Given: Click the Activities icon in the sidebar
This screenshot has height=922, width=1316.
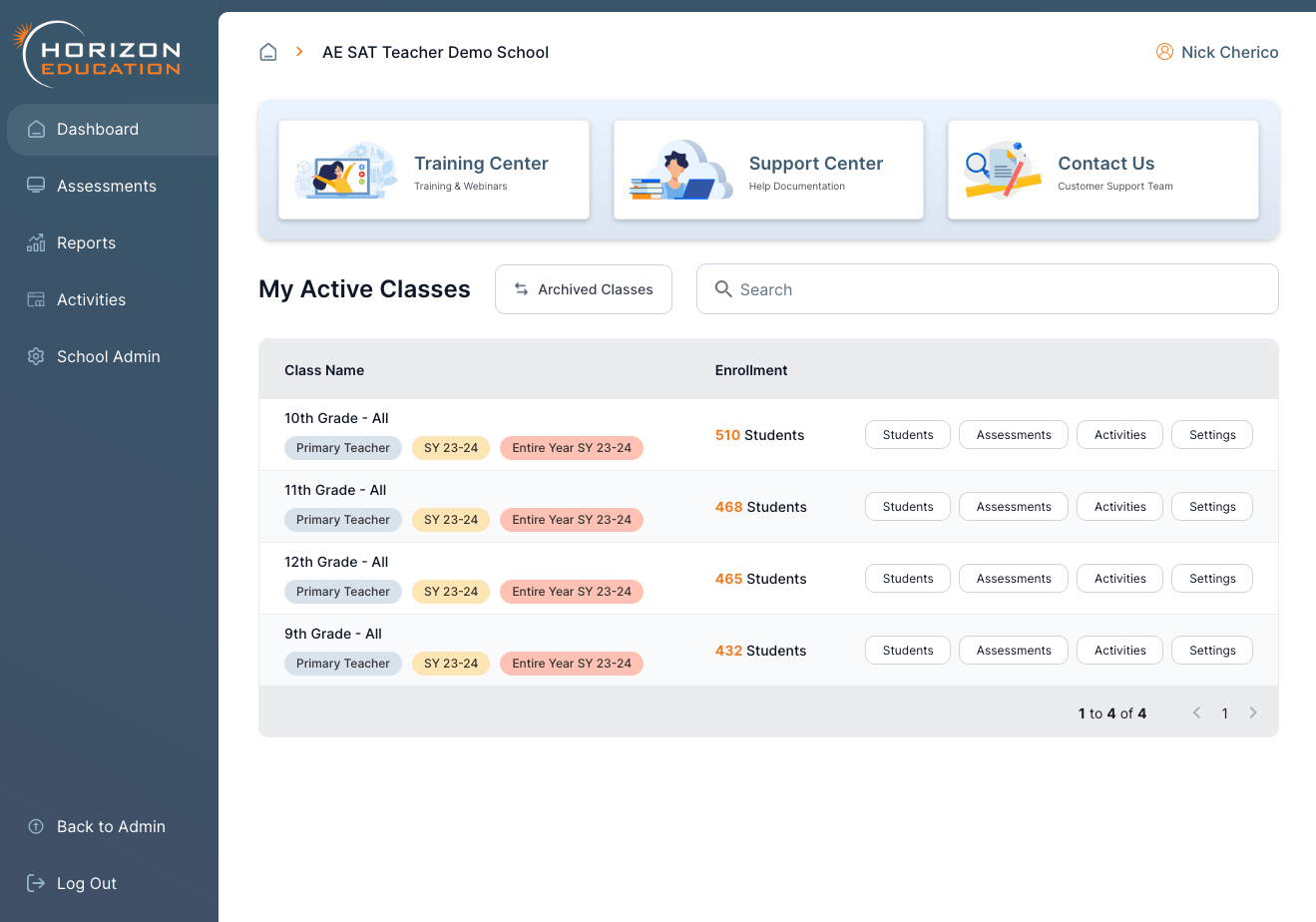Looking at the screenshot, I should pyautogui.click(x=36, y=299).
